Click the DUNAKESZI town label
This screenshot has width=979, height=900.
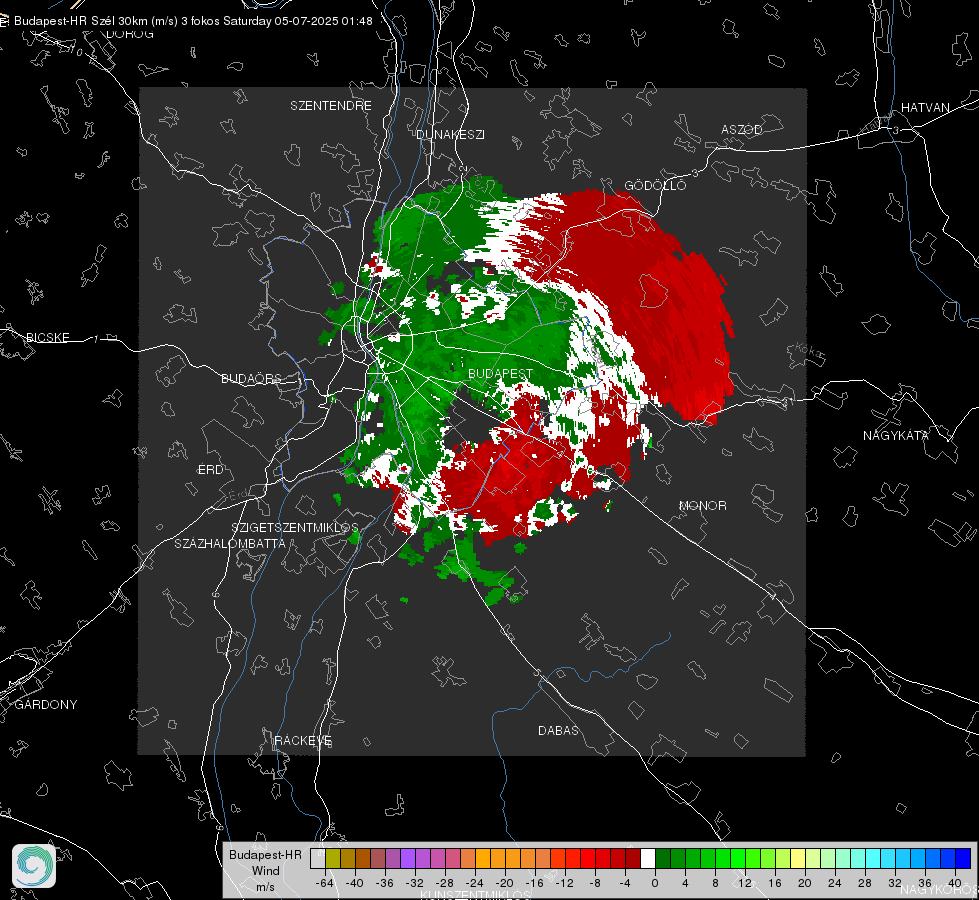[450, 134]
